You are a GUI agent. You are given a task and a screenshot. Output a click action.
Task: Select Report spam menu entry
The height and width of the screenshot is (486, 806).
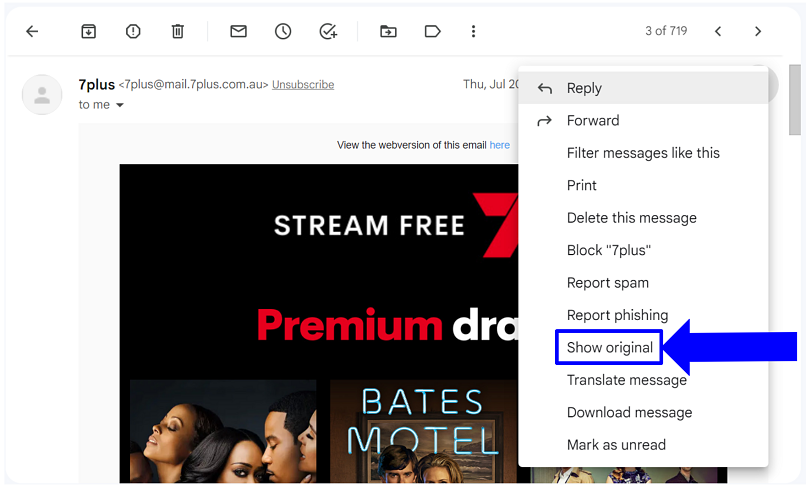click(644, 282)
